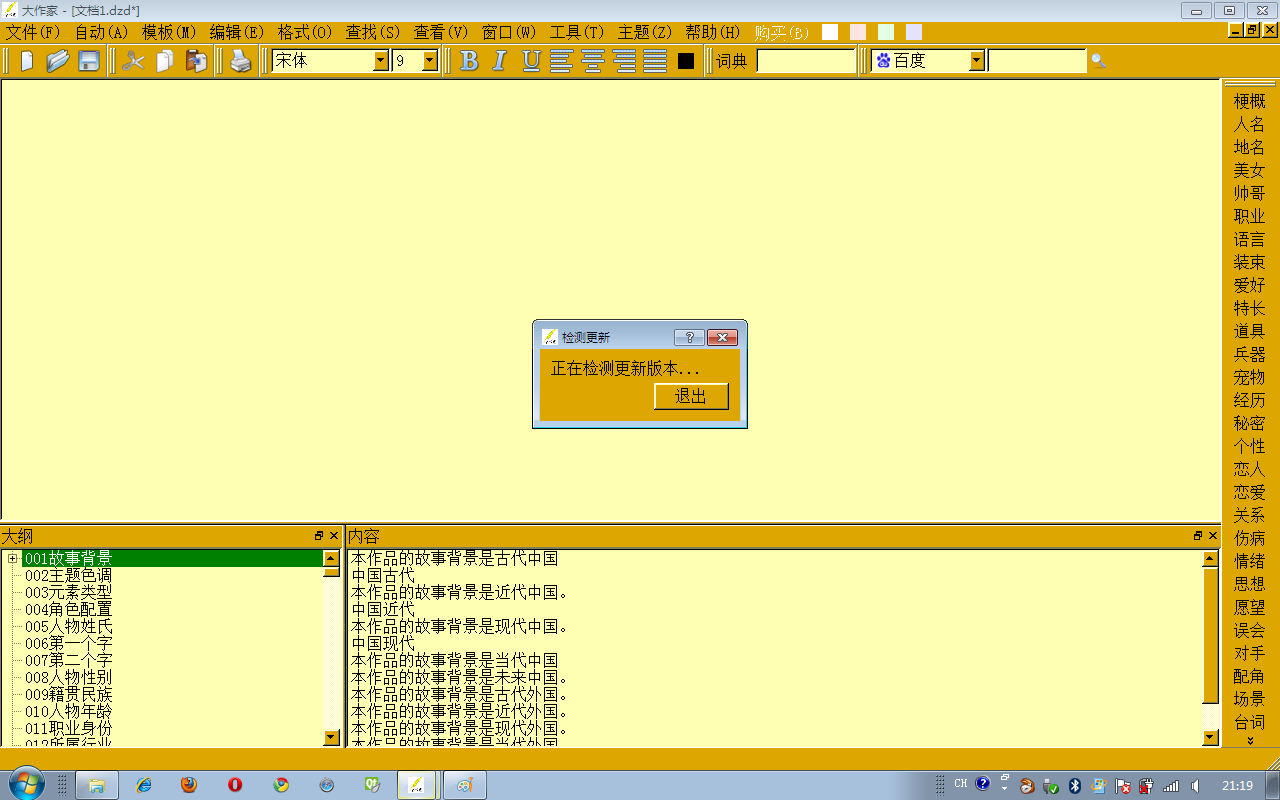Viewport: 1280px width, 800px height.
Task: Click the New document icon
Action: click(27, 61)
